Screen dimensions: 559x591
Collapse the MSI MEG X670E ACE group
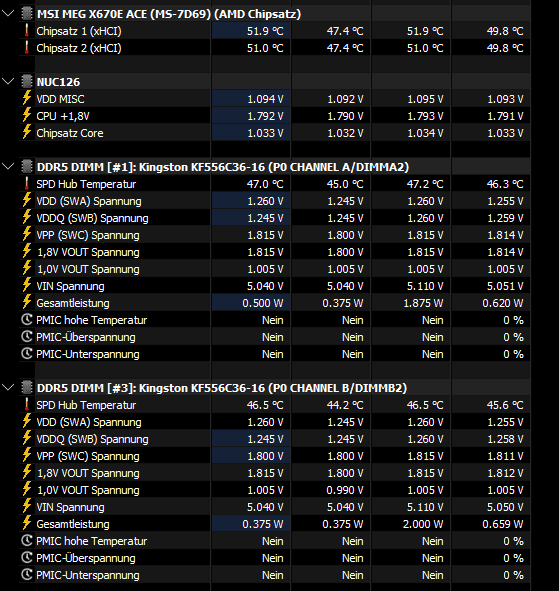8,14
